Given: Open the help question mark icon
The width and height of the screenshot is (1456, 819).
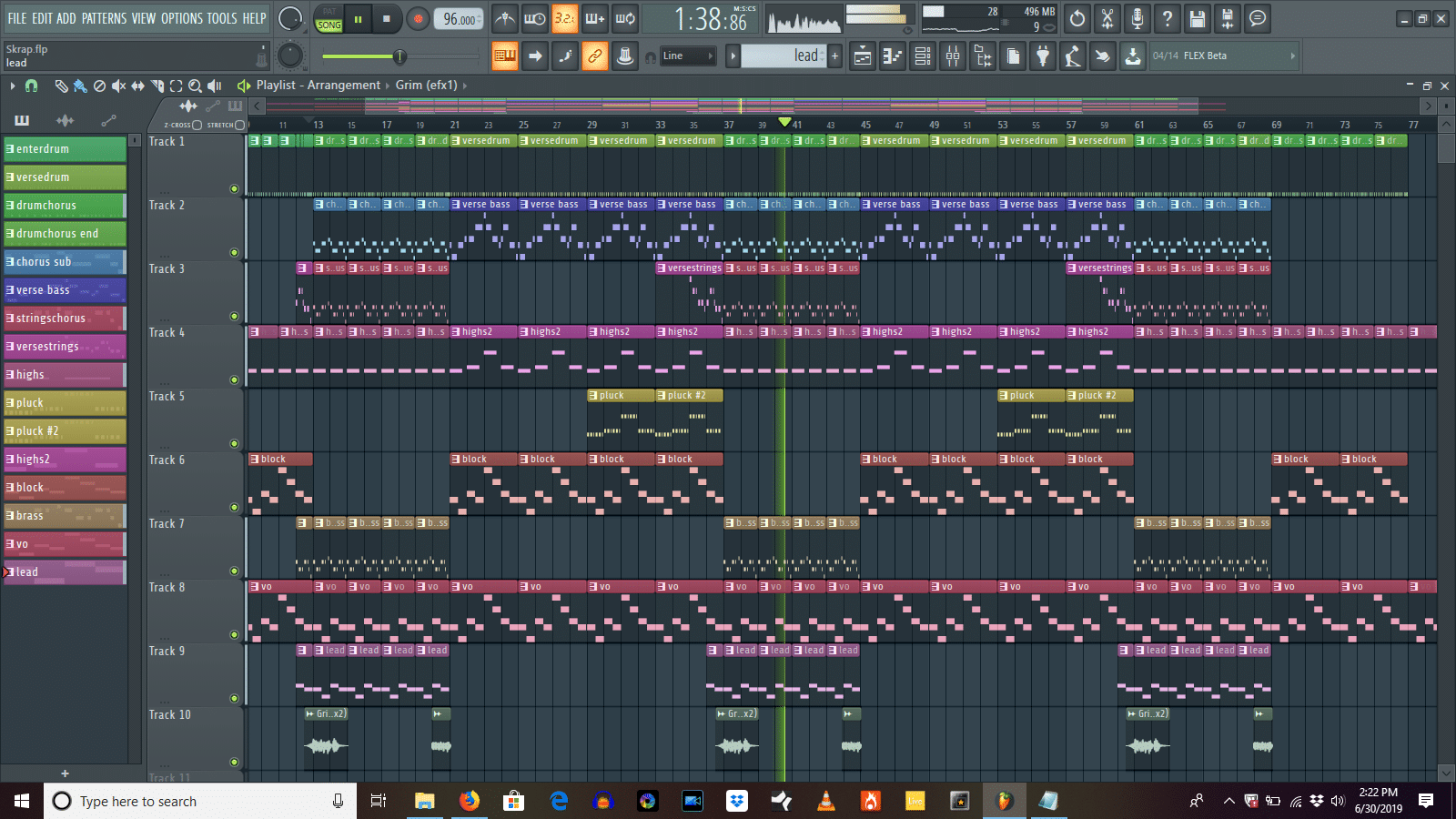Looking at the screenshot, I should 1168,18.
